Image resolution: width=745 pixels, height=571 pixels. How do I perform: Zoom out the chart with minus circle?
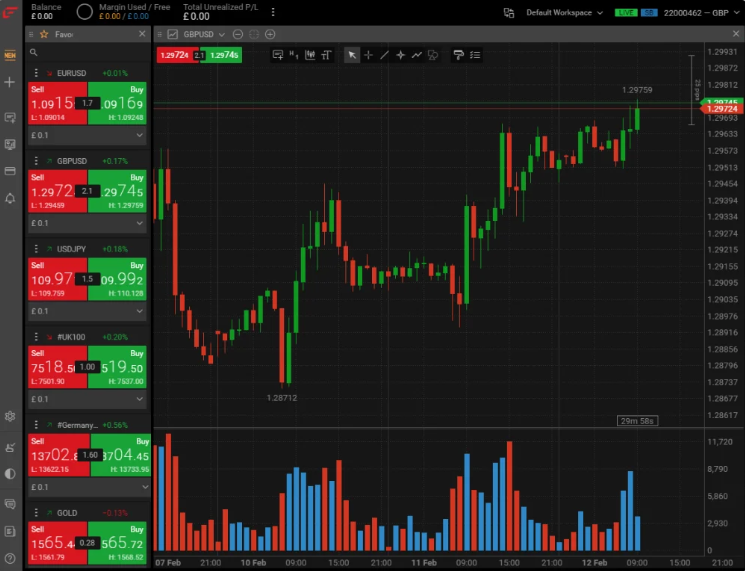[238, 34]
